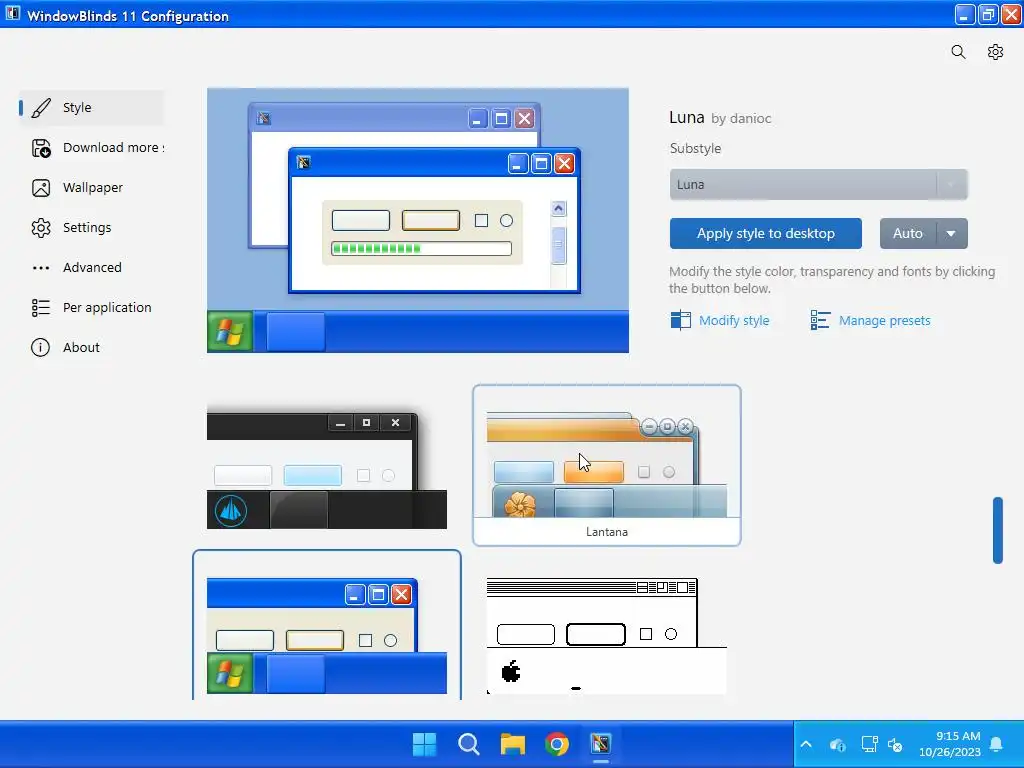
Task: Click the "by danioc" author text
Action: pyautogui.click(x=741, y=119)
